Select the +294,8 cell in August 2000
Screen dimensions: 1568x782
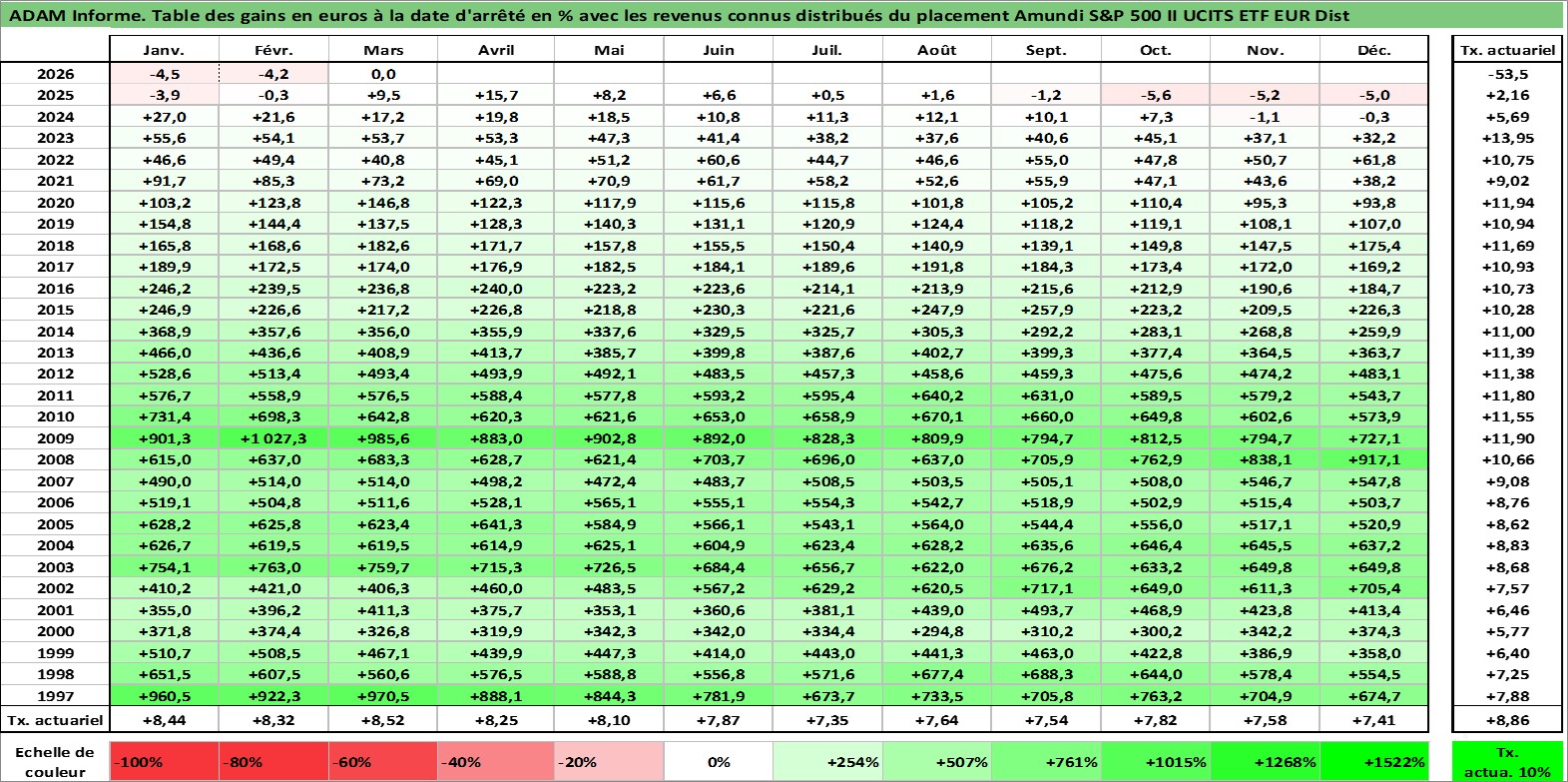(x=937, y=631)
